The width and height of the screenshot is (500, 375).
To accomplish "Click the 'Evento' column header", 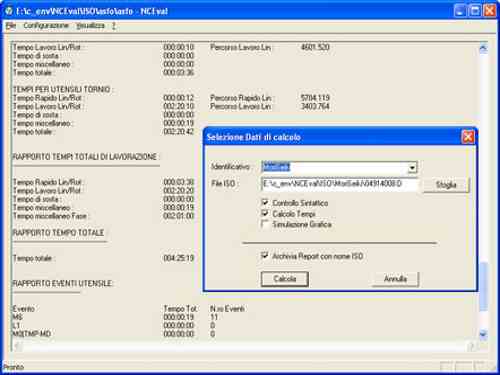I will (x=24, y=309).
